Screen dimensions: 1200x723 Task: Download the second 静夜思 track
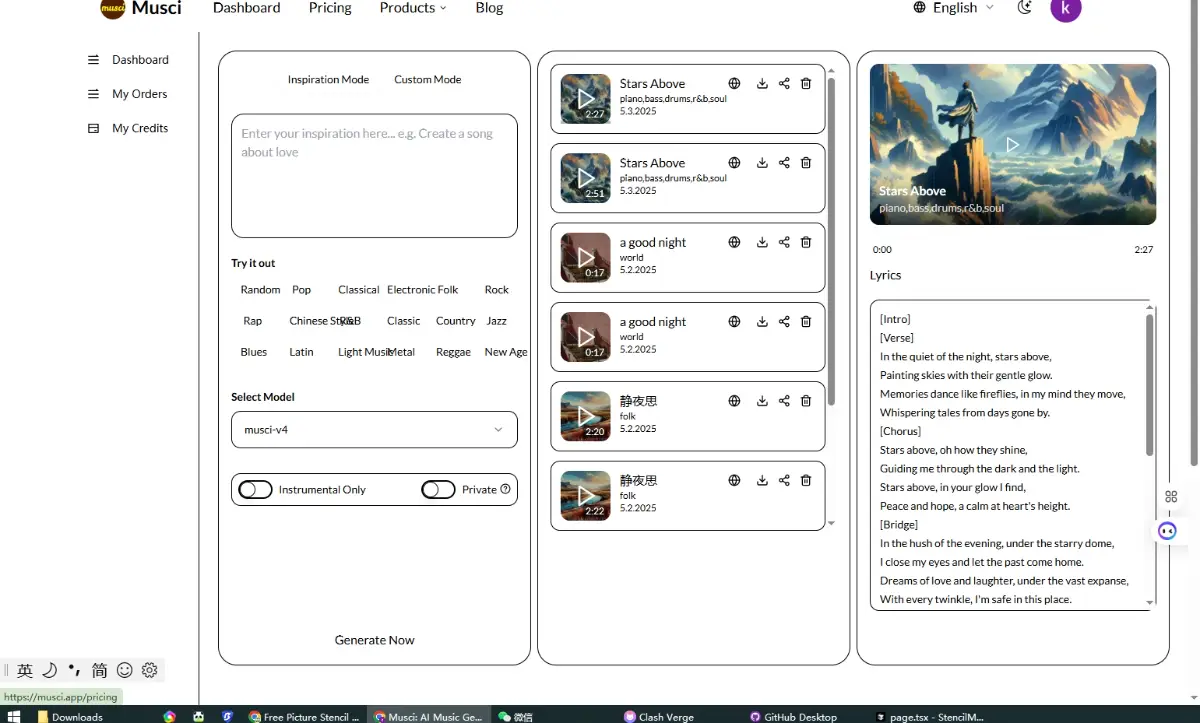point(762,480)
